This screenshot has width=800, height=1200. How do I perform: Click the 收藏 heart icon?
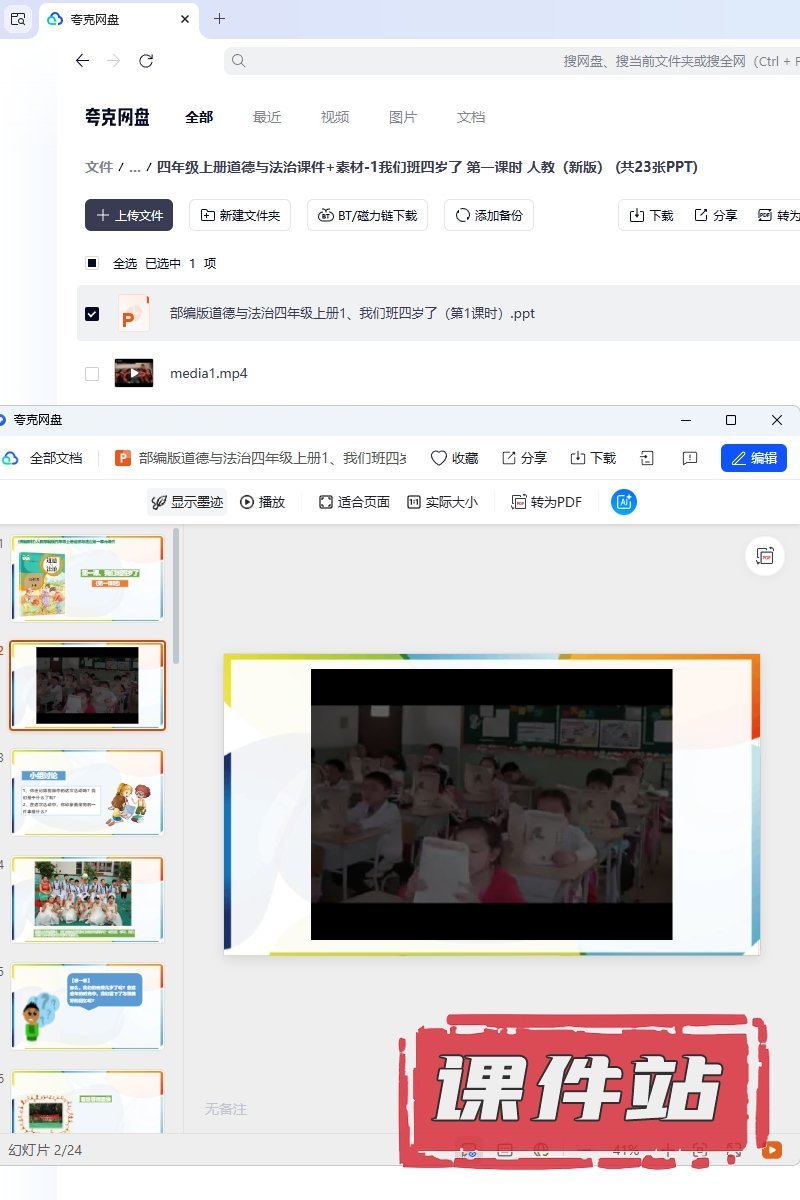(454, 458)
